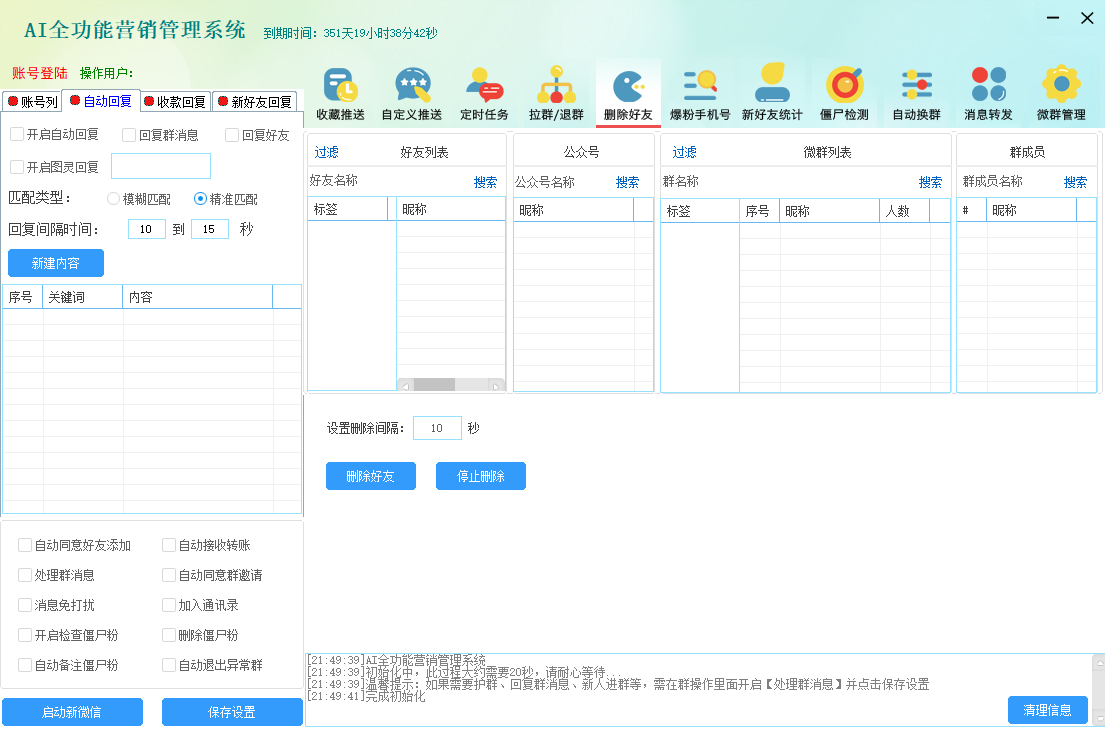Click friend list scrollbar left arrow
This screenshot has width=1105, height=740.
tap(405, 386)
